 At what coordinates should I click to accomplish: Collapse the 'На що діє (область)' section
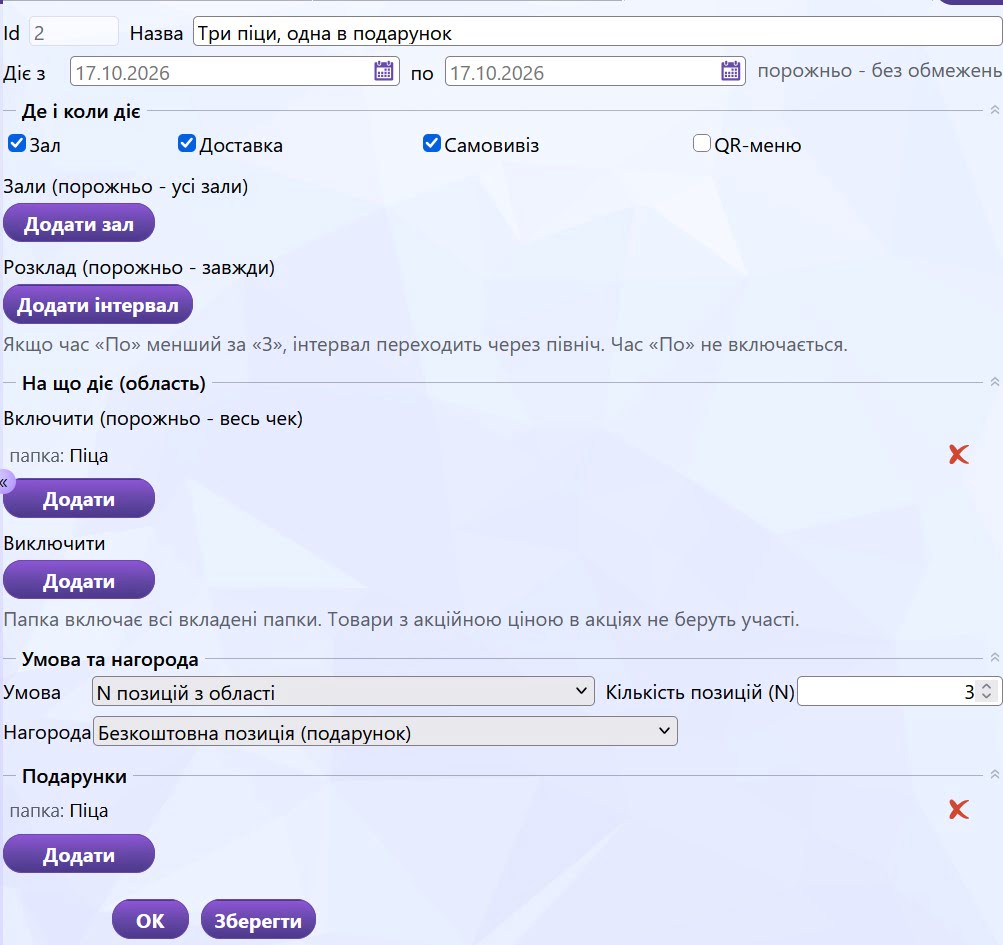pyautogui.click(x=995, y=382)
